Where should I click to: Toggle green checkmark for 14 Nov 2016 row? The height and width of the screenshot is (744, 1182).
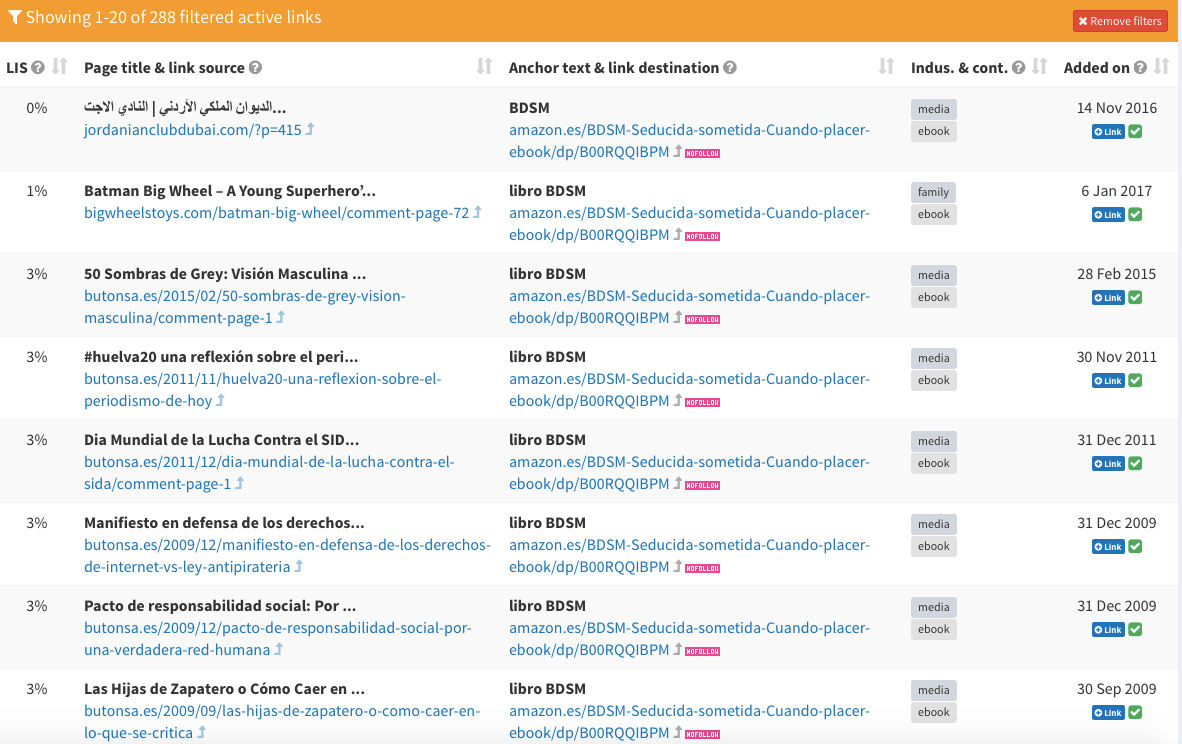(x=1135, y=132)
